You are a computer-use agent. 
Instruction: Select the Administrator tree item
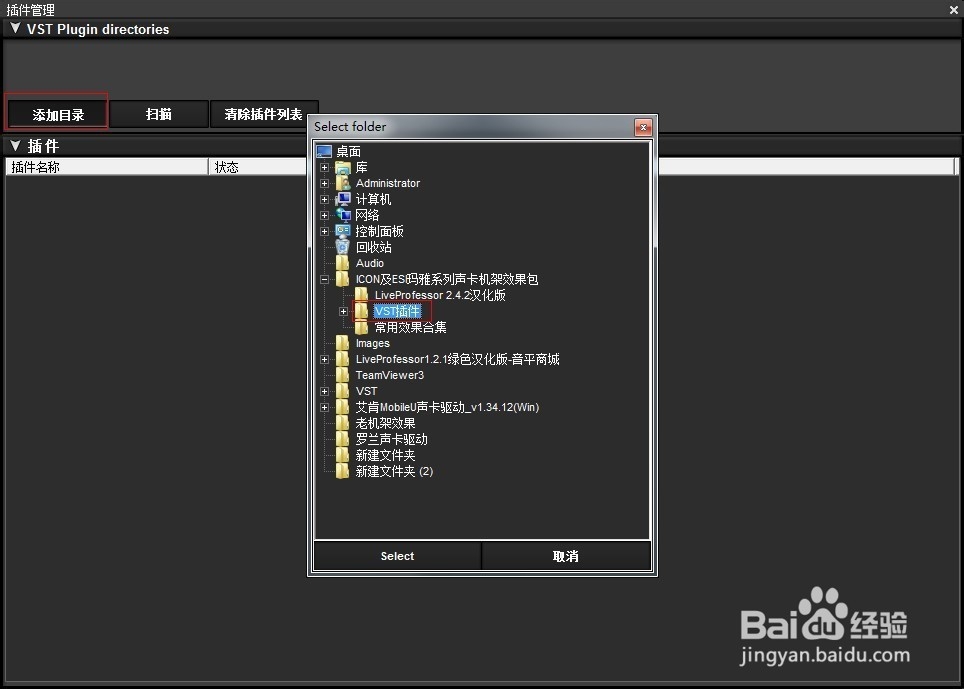(388, 183)
